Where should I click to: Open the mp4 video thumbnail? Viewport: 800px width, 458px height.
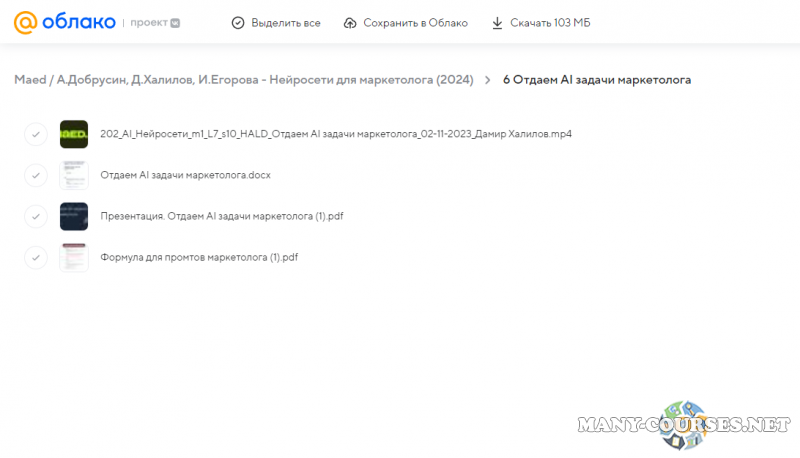click(74, 134)
